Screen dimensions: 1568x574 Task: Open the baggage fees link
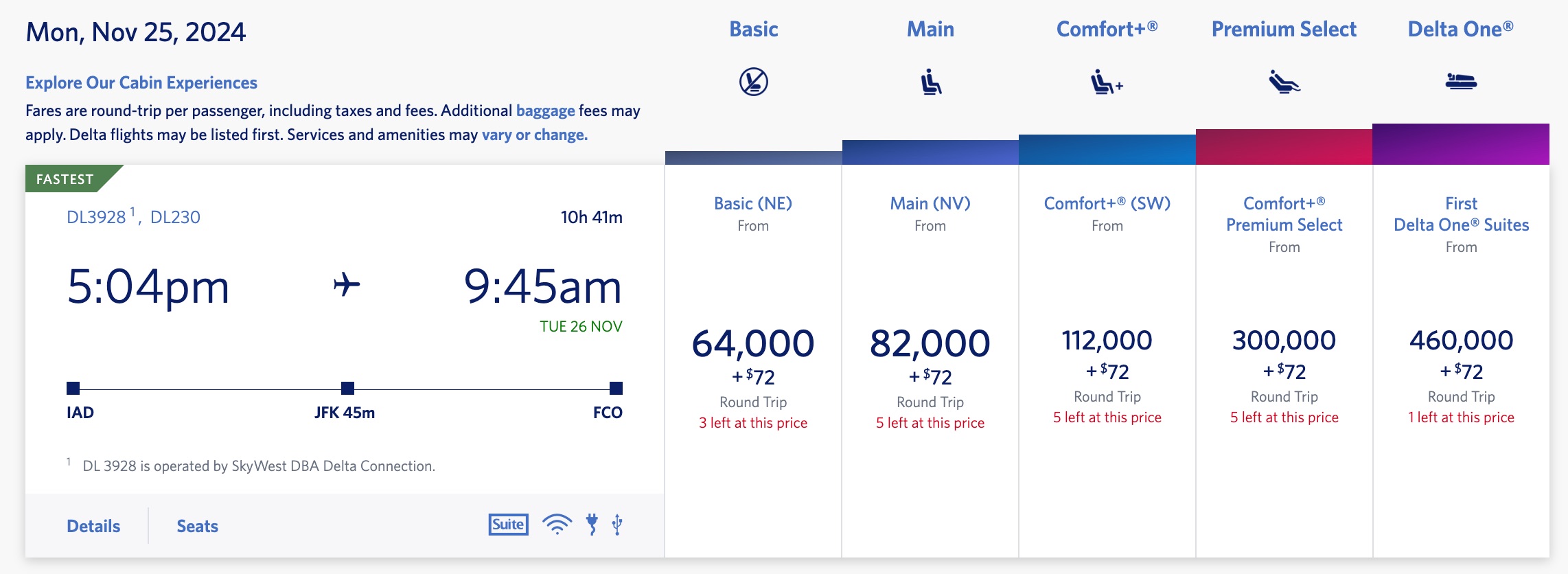[545, 111]
